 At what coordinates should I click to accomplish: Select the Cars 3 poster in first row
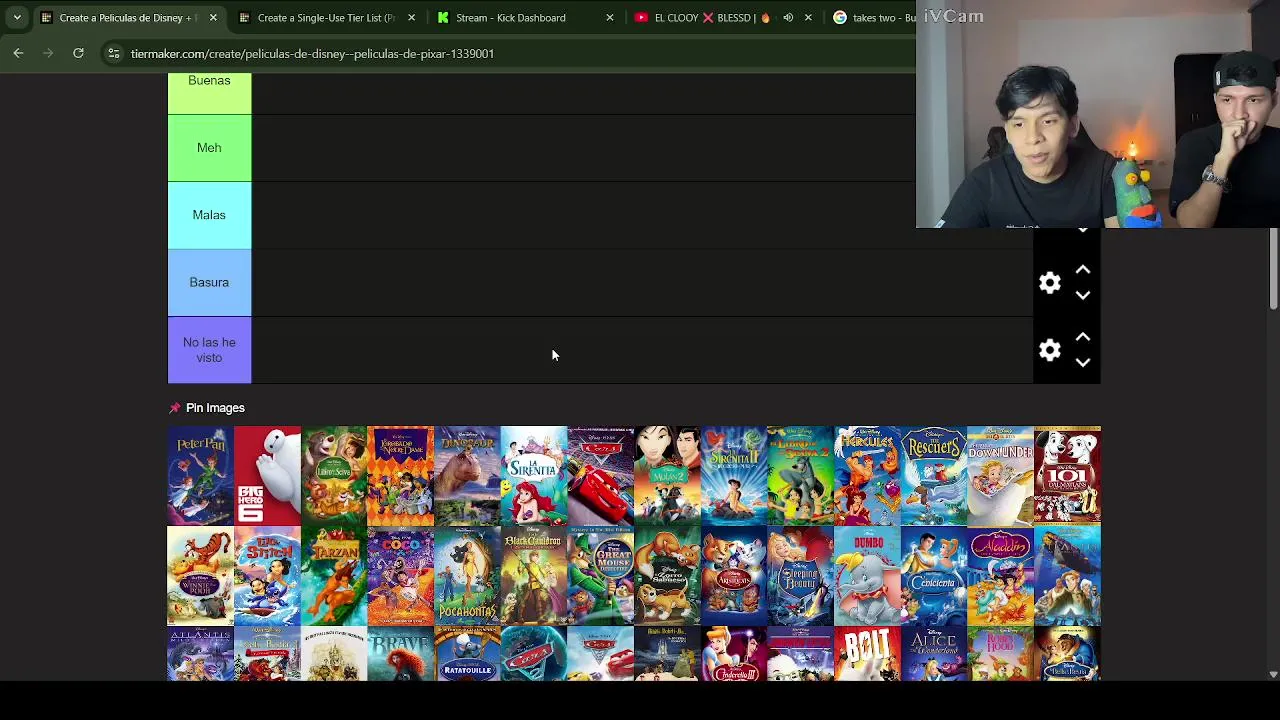click(600, 476)
